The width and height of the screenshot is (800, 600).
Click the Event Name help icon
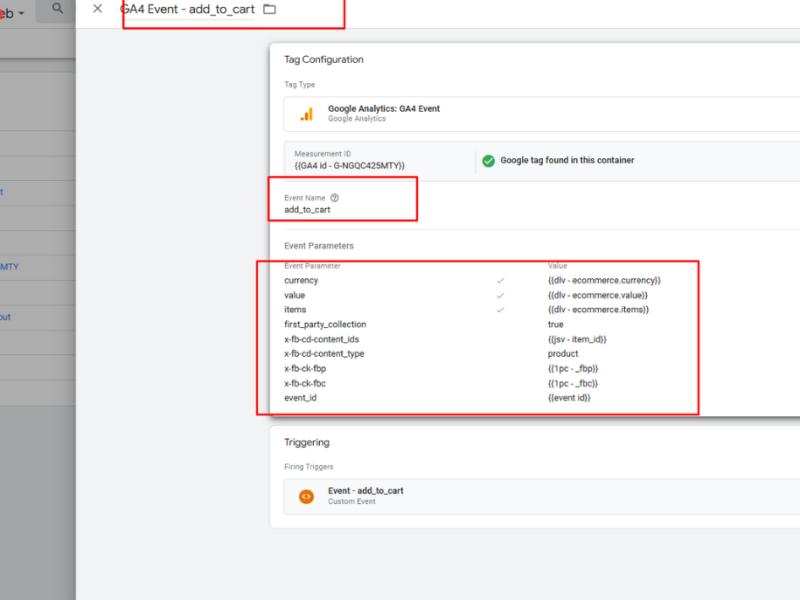coord(335,198)
